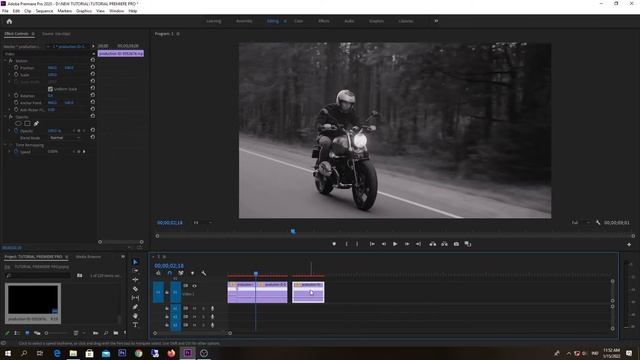The height and width of the screenshot is (360, 640).
Task: Collapse Motion effect group
Action: pos(6,60)
